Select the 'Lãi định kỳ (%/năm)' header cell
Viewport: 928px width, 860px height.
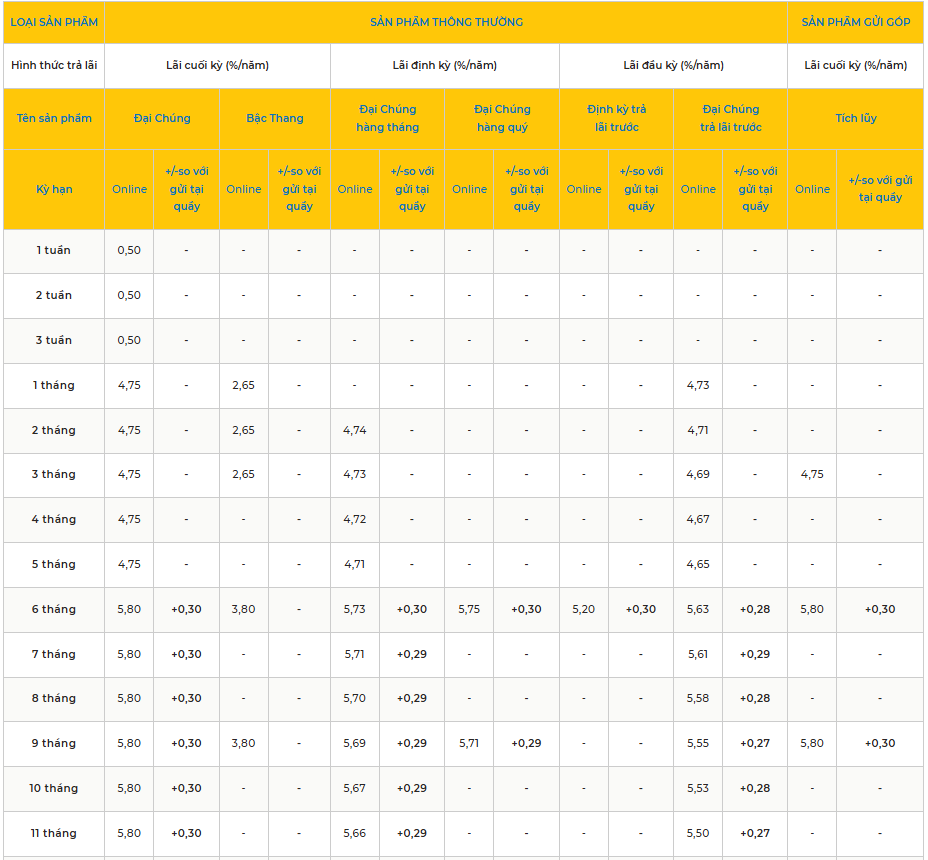pyautogui.click(x=444, y=66)
